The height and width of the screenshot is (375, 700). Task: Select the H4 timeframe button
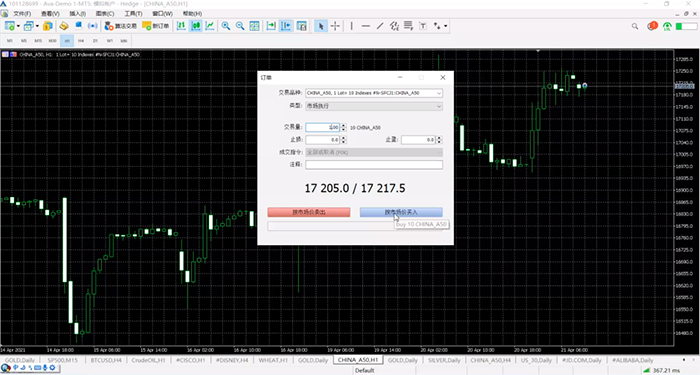coord(81,41)
